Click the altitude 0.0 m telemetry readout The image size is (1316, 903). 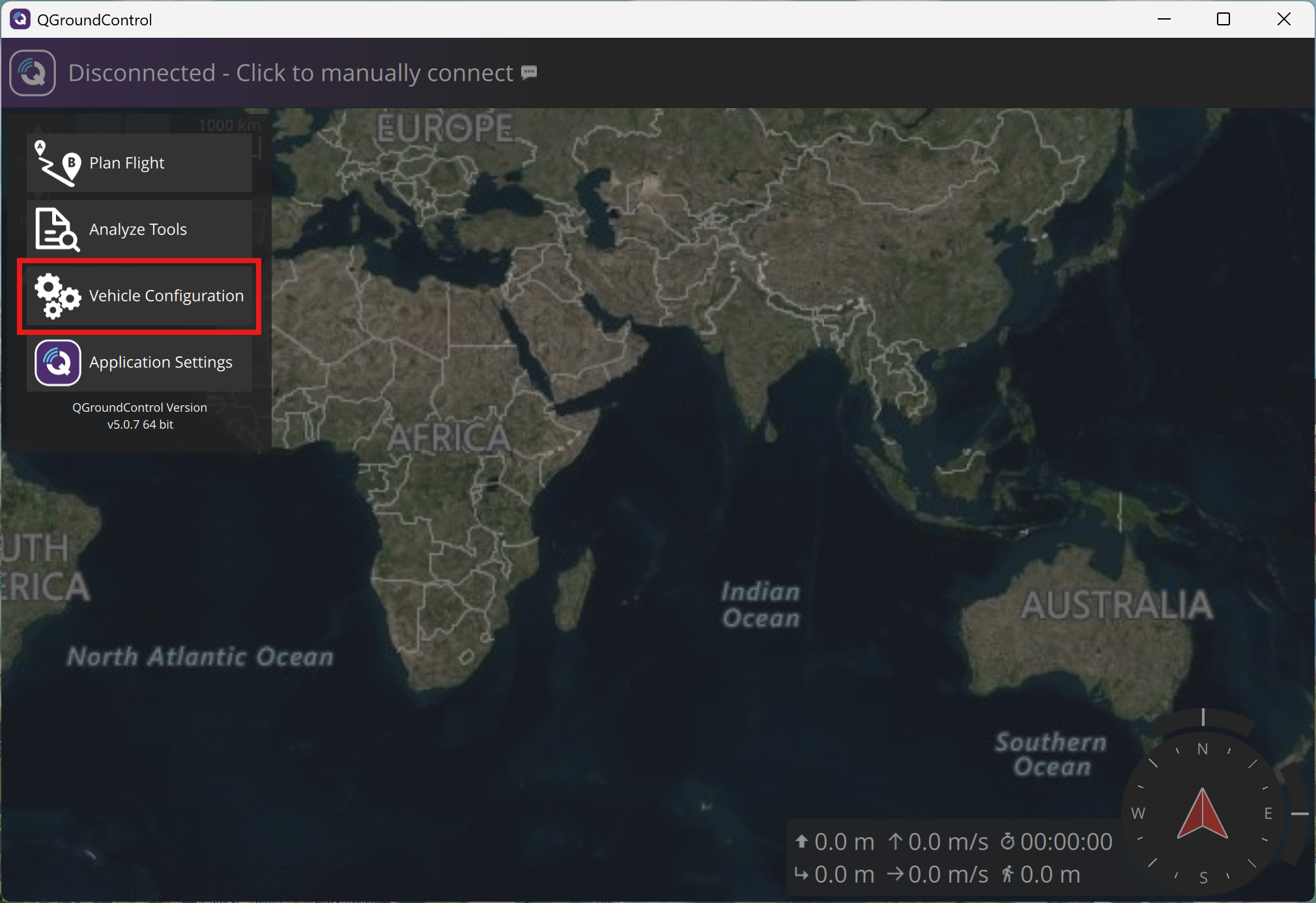click(844, 842)
